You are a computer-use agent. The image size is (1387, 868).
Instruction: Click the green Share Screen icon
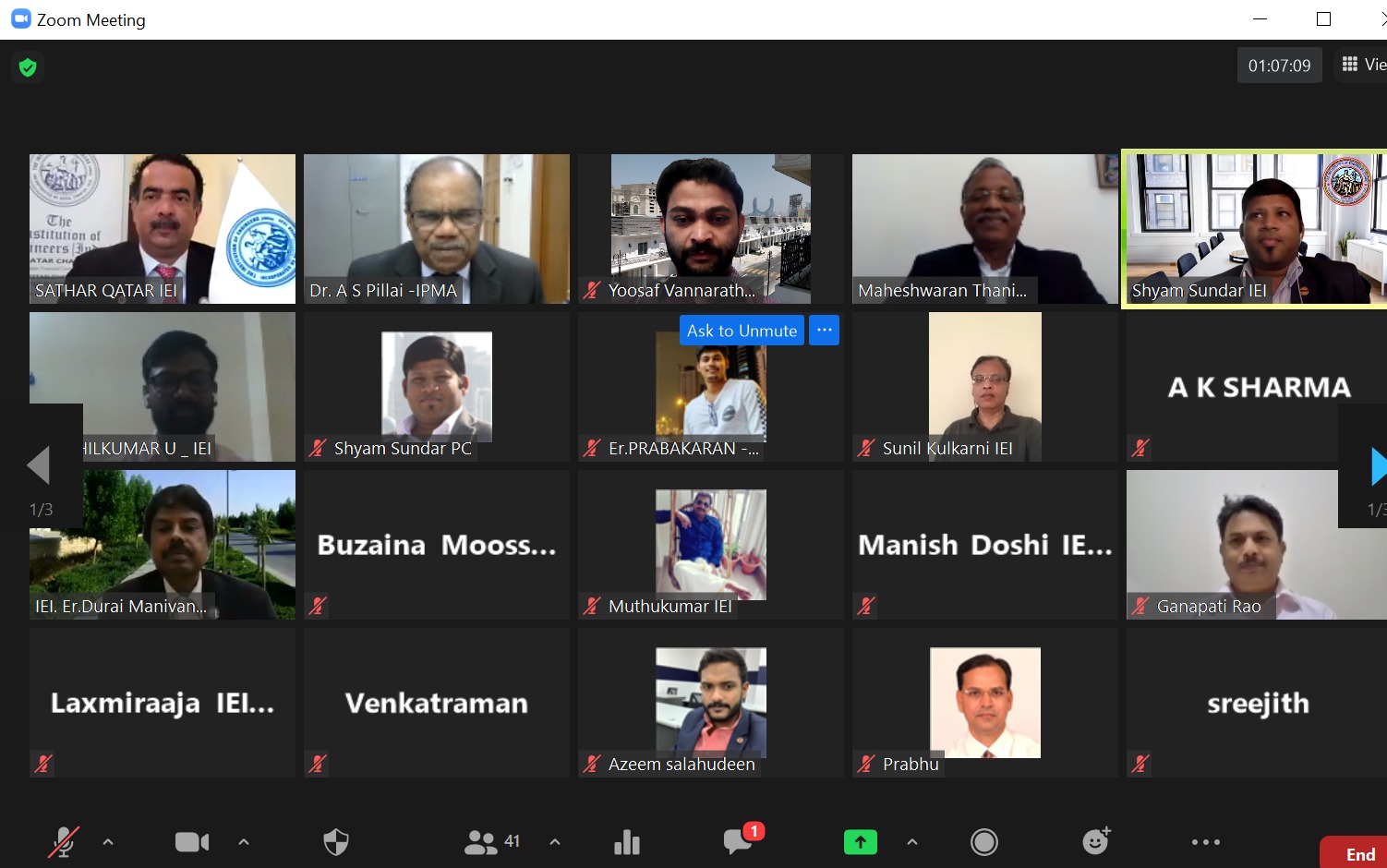861,841
